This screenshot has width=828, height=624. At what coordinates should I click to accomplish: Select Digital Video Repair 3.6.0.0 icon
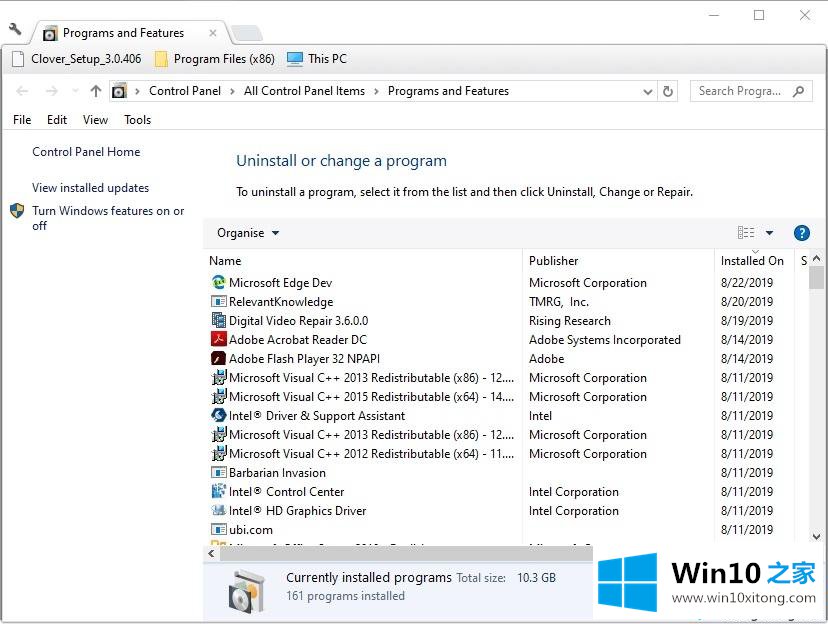(x=218, y=320)
